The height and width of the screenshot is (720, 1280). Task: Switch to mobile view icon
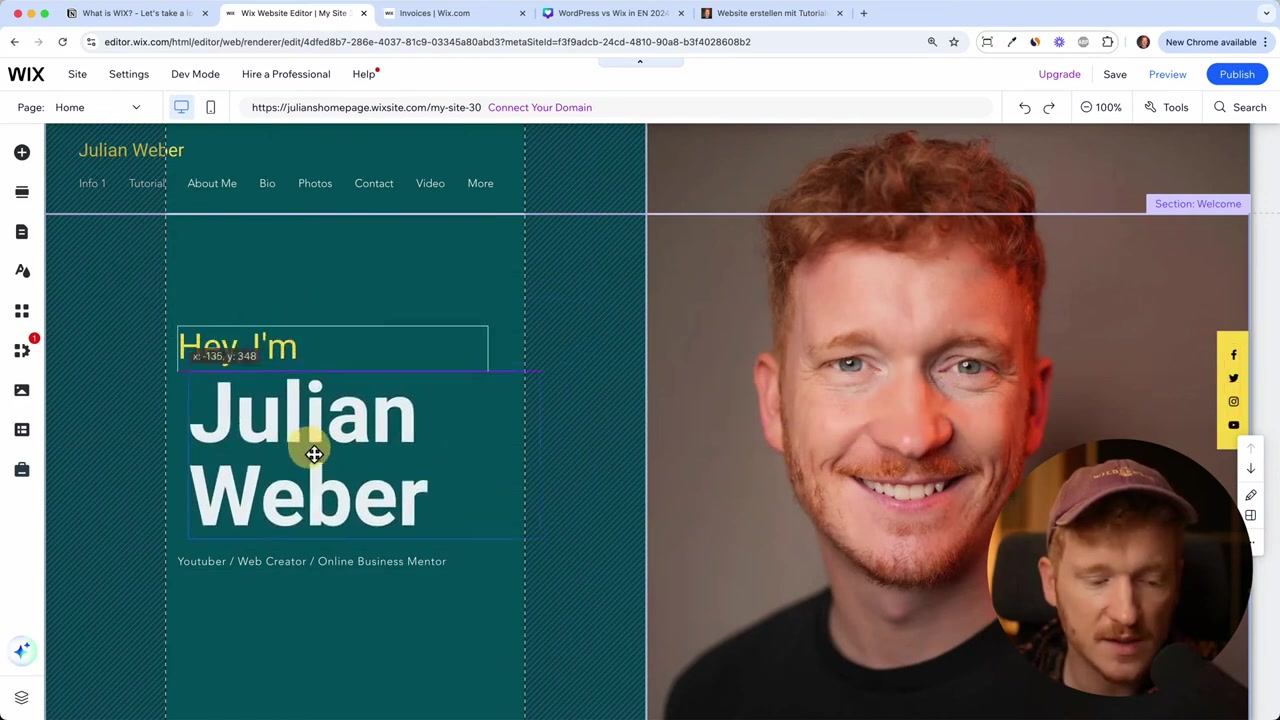click(210, 107)
